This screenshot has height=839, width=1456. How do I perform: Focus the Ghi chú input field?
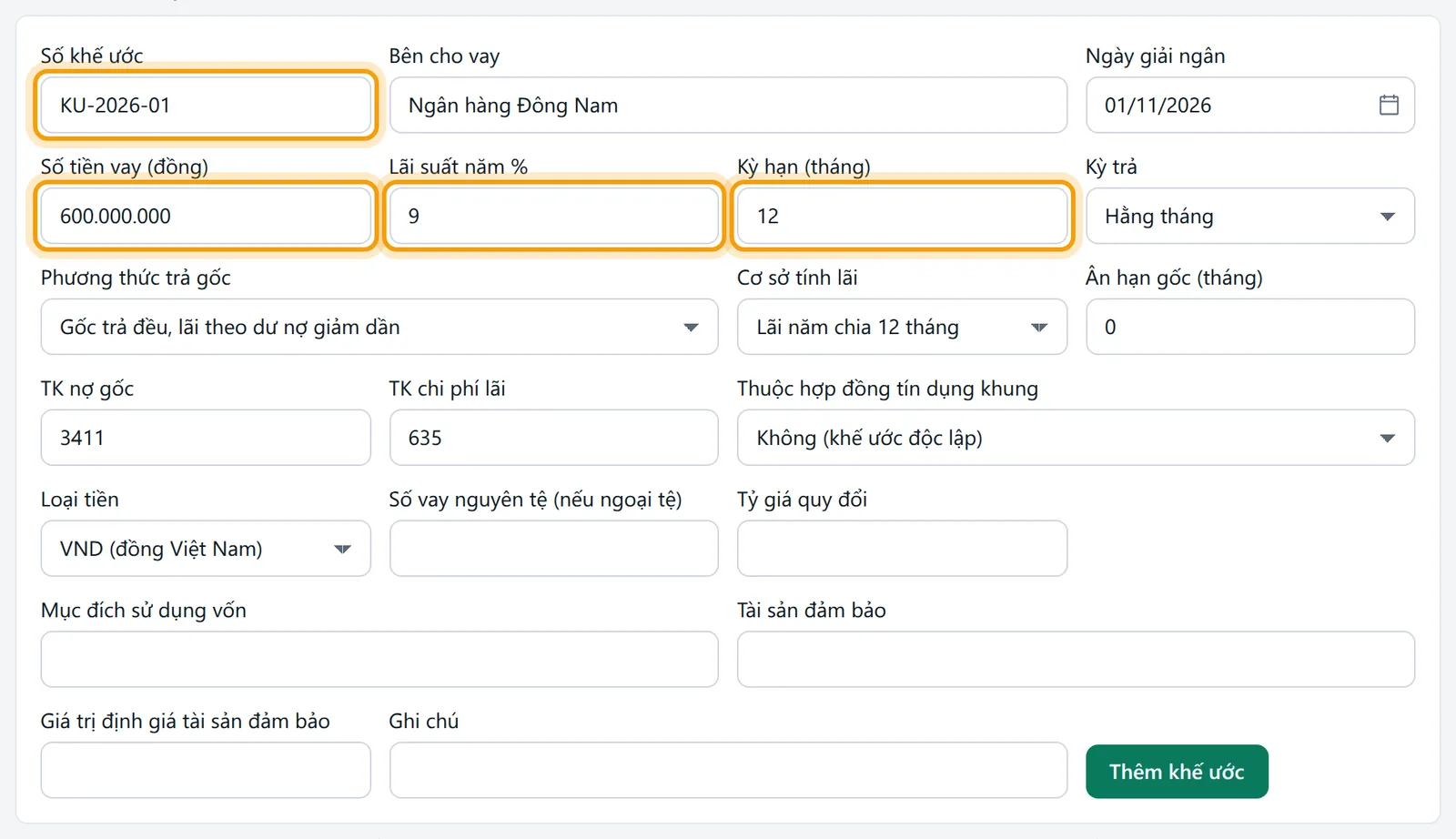[x=728, y=771]
